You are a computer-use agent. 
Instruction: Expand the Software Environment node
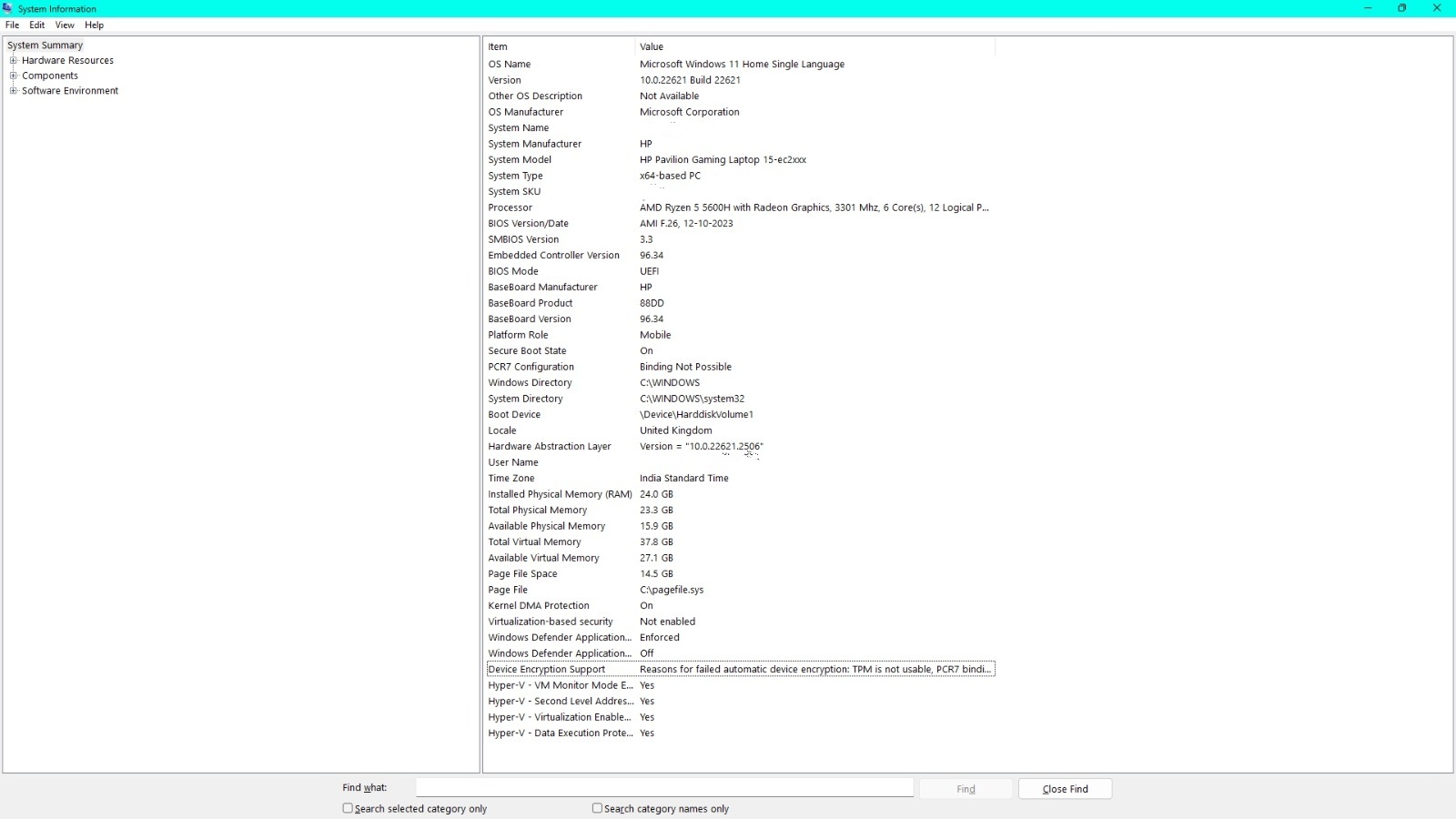(14, 90)
